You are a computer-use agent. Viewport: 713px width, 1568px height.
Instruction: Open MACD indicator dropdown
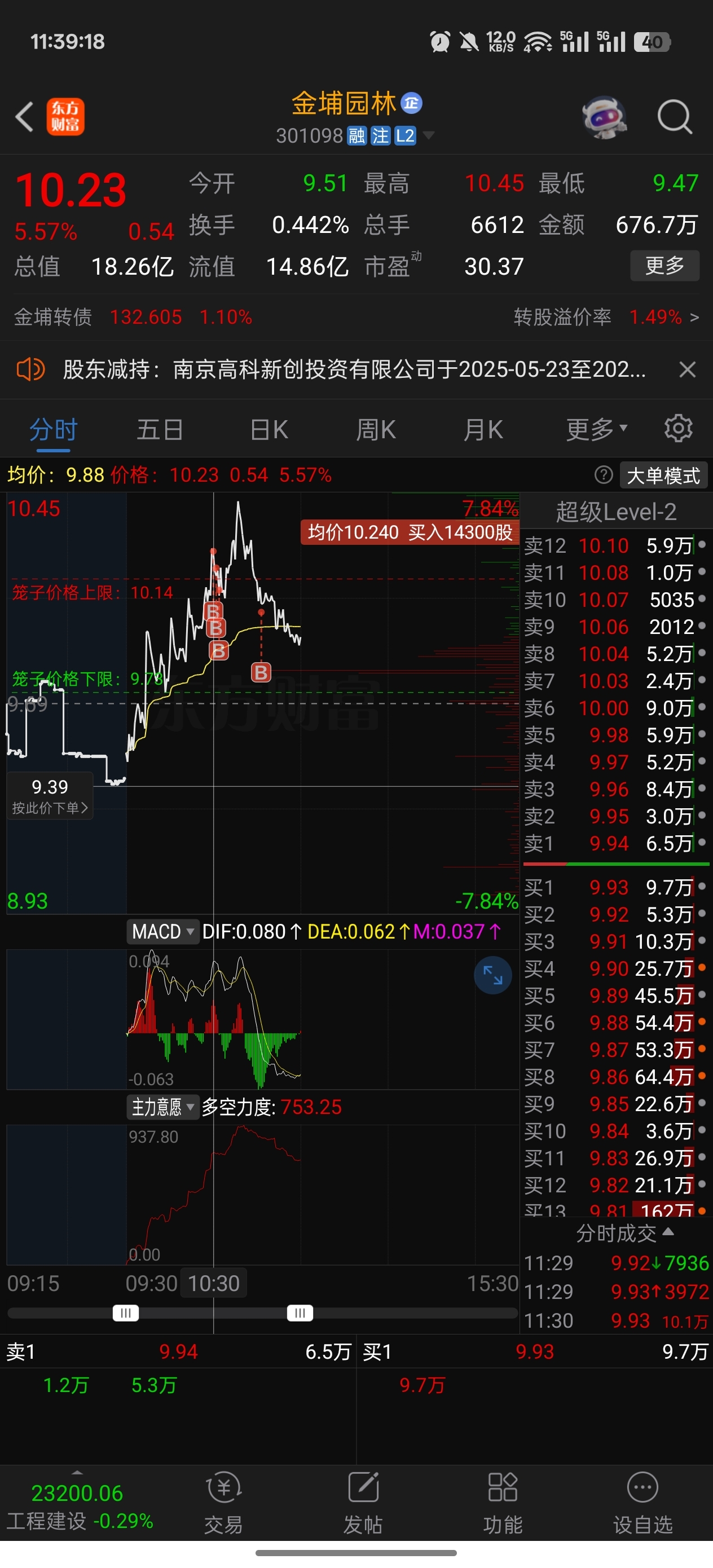[x=163, y=931]
